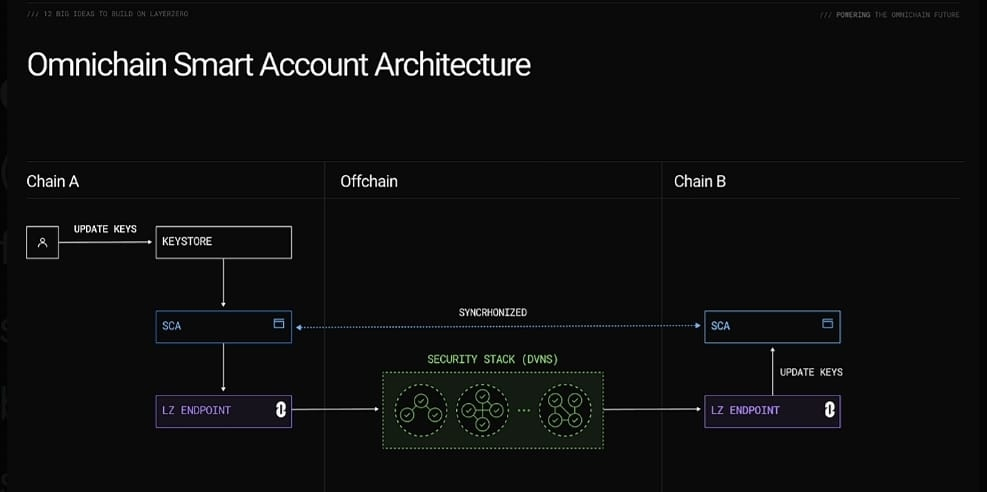Click the window icon in Chain A SCA box
Viewport: 987px width, 492px height.
pyautogui.click(x=279, y=324)
